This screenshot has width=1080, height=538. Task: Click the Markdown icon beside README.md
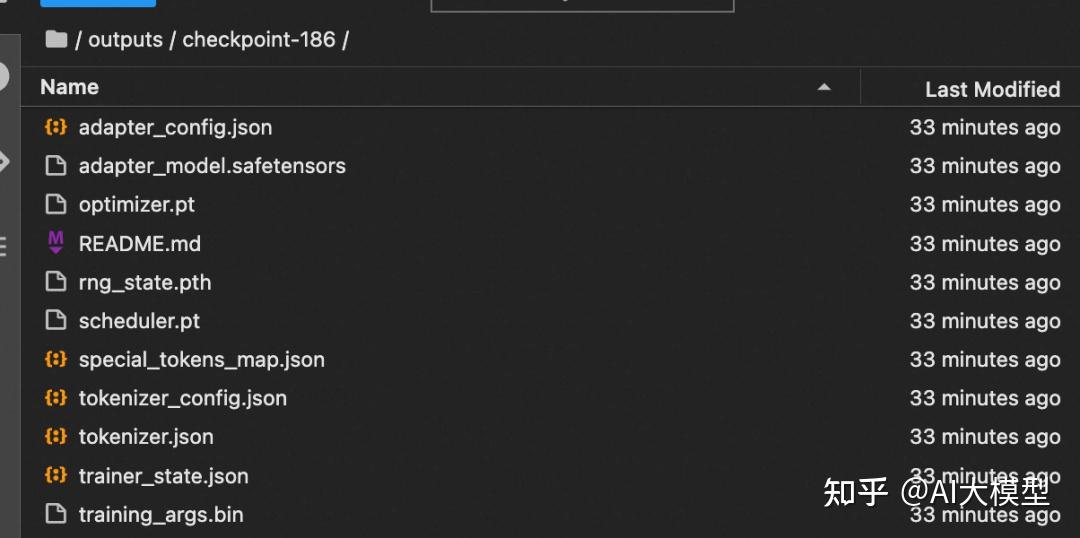[56, 243]
